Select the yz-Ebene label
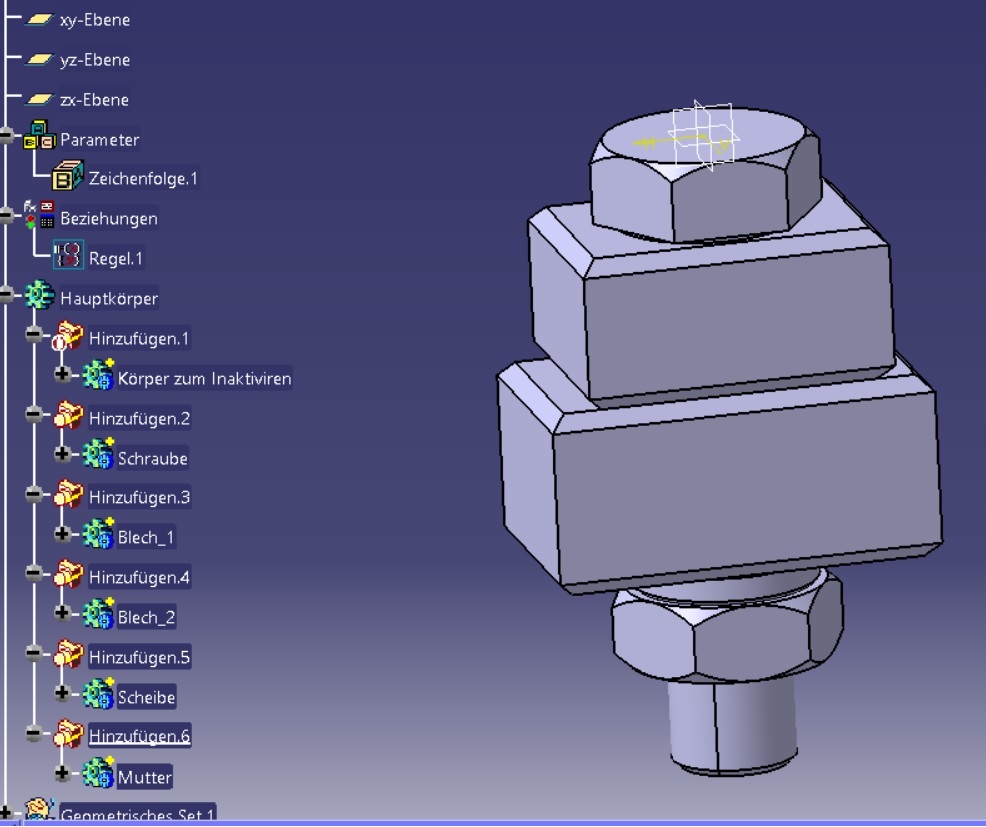 coord(95,60)
